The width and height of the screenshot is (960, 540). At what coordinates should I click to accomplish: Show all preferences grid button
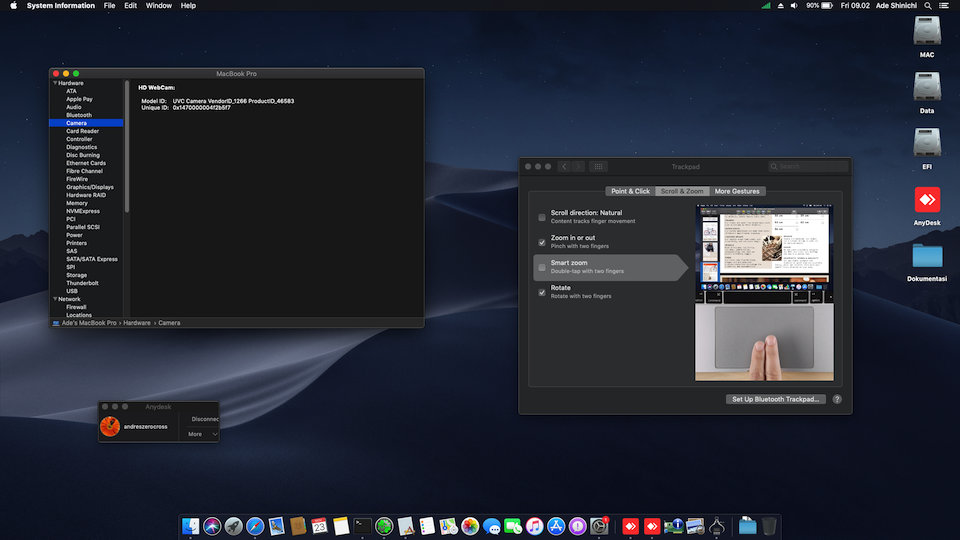(598, 166)
